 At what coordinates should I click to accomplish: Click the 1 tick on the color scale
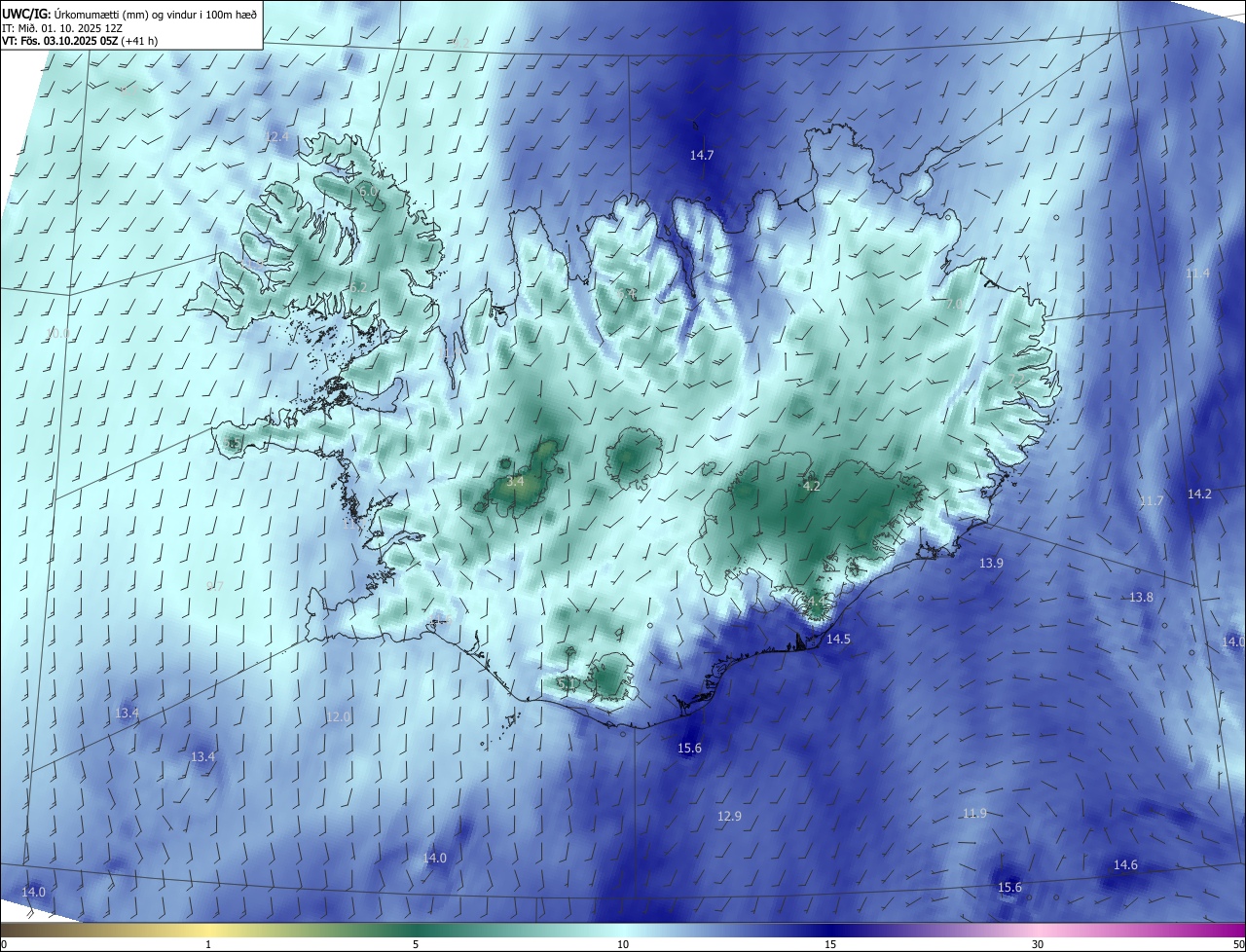coord(209,944)
